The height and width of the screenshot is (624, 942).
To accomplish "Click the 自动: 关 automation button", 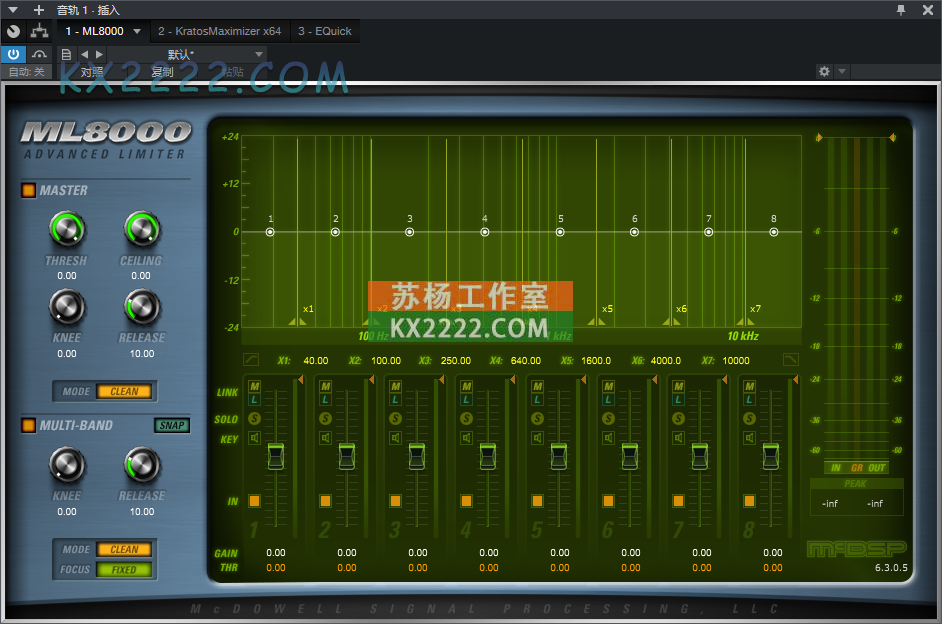I will (26, 72).
